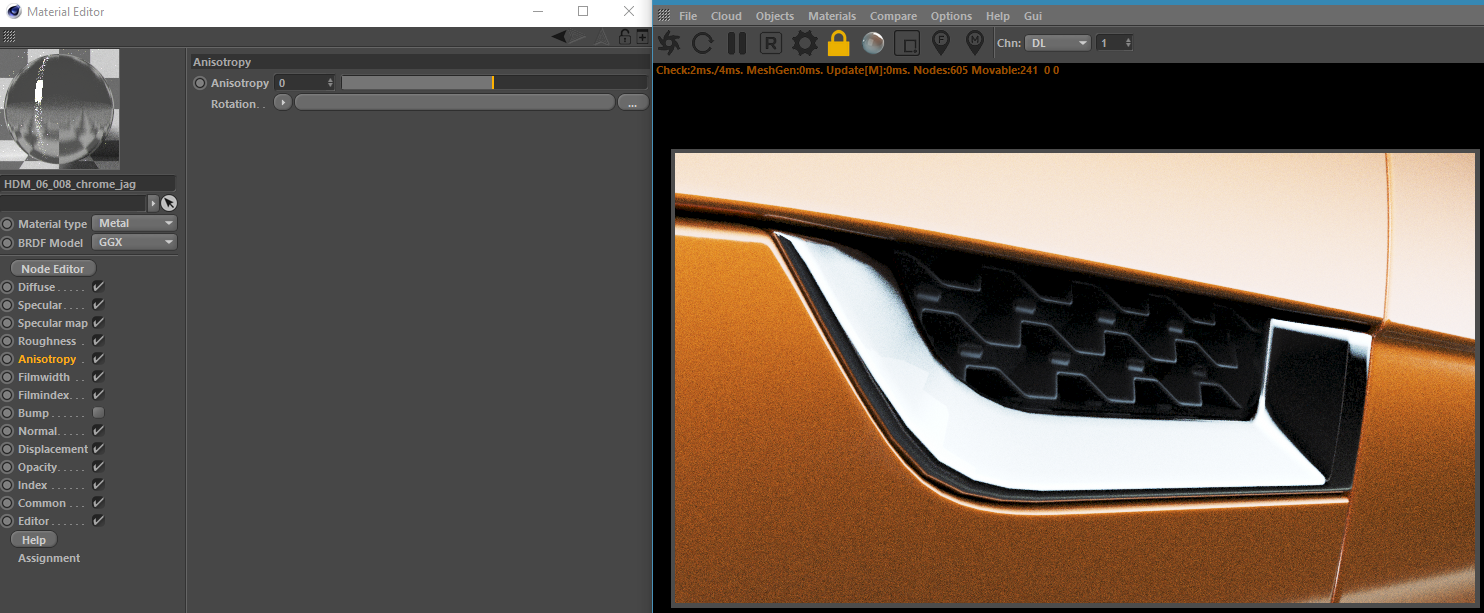
Task: Click the Anisotropy value input field
Action: tap(300, 83)
